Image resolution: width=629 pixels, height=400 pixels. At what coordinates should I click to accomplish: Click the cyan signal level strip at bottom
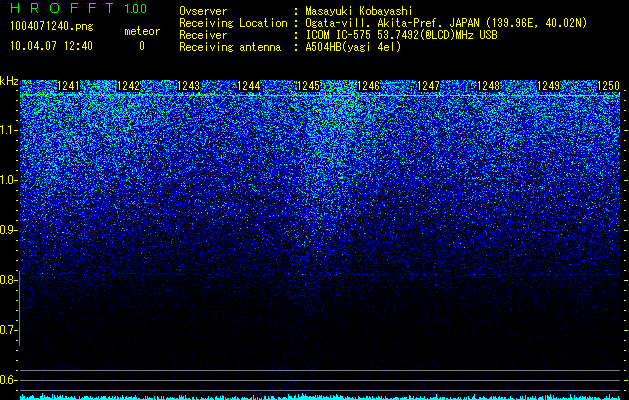(320, 397)
